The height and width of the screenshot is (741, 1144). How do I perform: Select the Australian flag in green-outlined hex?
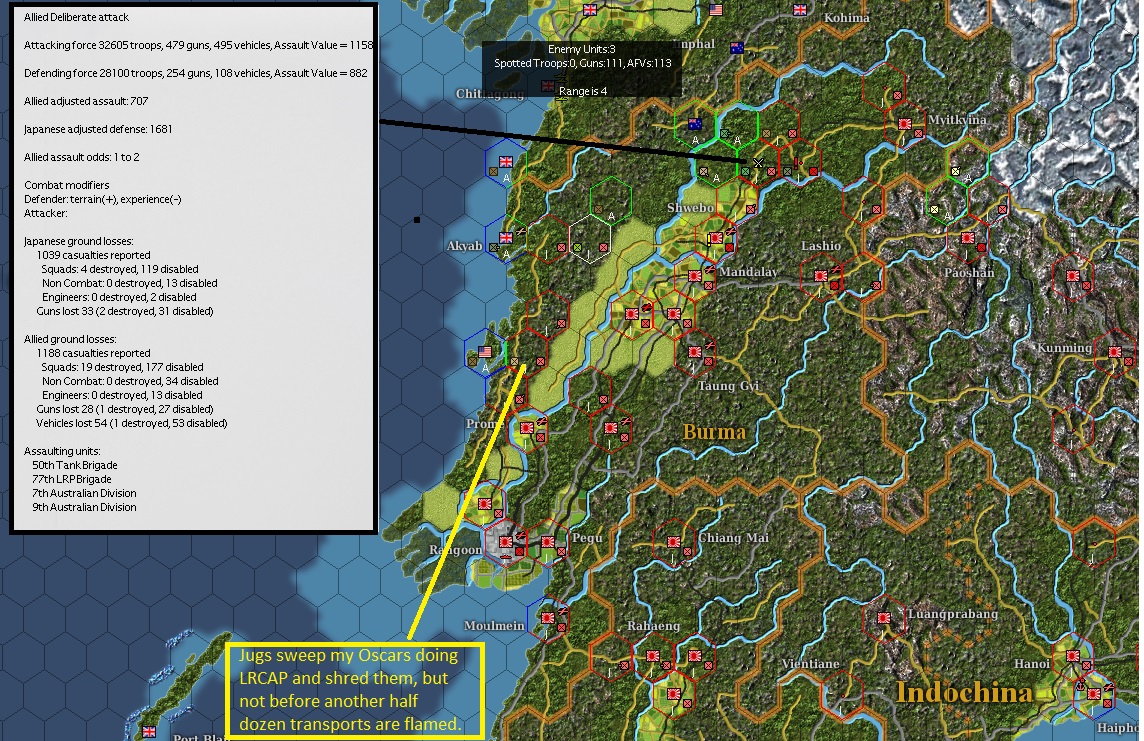point(695,124)
